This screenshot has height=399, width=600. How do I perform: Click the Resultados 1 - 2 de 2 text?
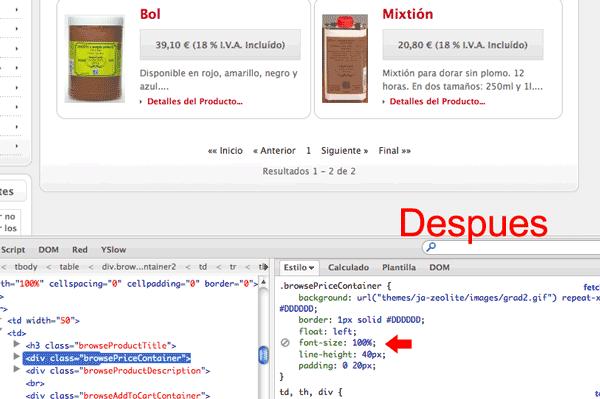(x=309, y=171)
